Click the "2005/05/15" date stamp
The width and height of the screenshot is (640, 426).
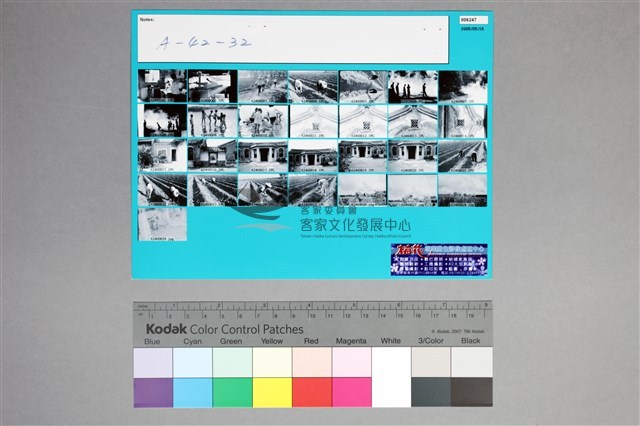[x=473, y=29]
